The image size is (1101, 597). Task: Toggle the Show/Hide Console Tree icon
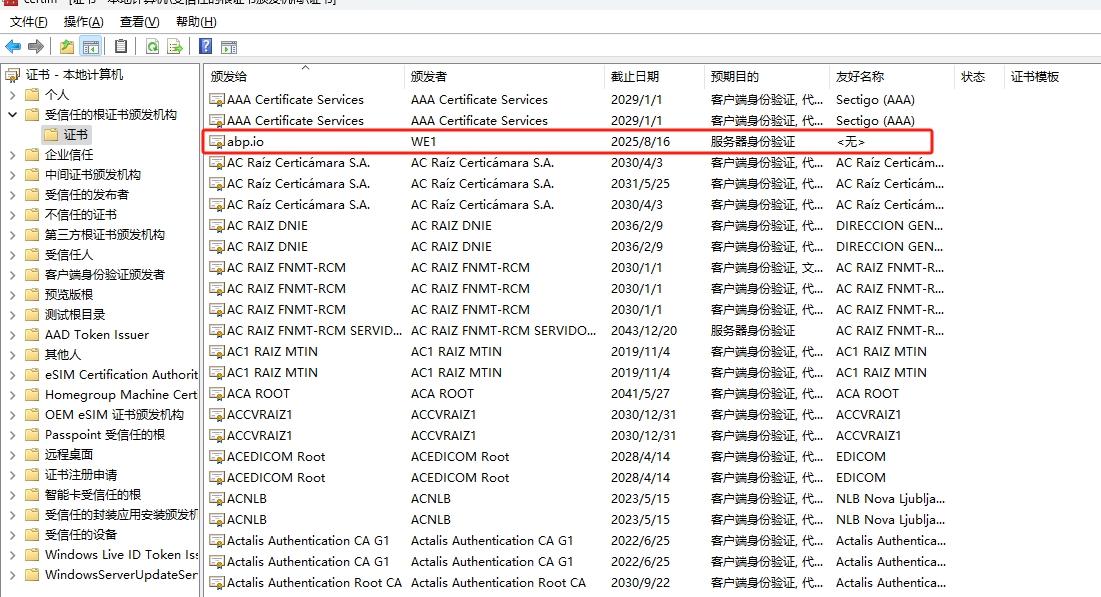[91, 46]
